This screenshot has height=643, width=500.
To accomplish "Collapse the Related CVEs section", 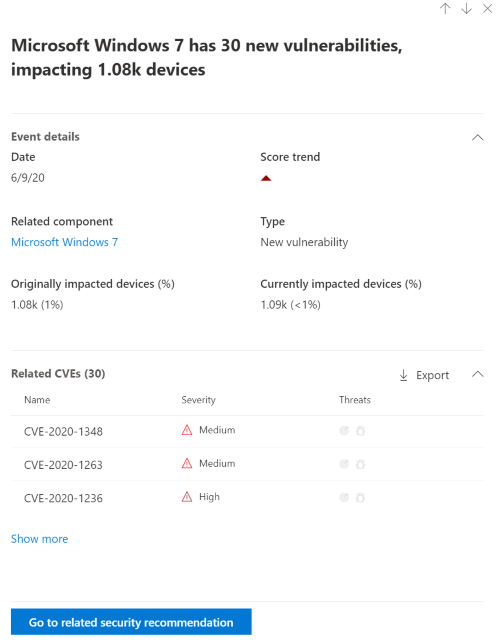I will (x=477, y=374).
